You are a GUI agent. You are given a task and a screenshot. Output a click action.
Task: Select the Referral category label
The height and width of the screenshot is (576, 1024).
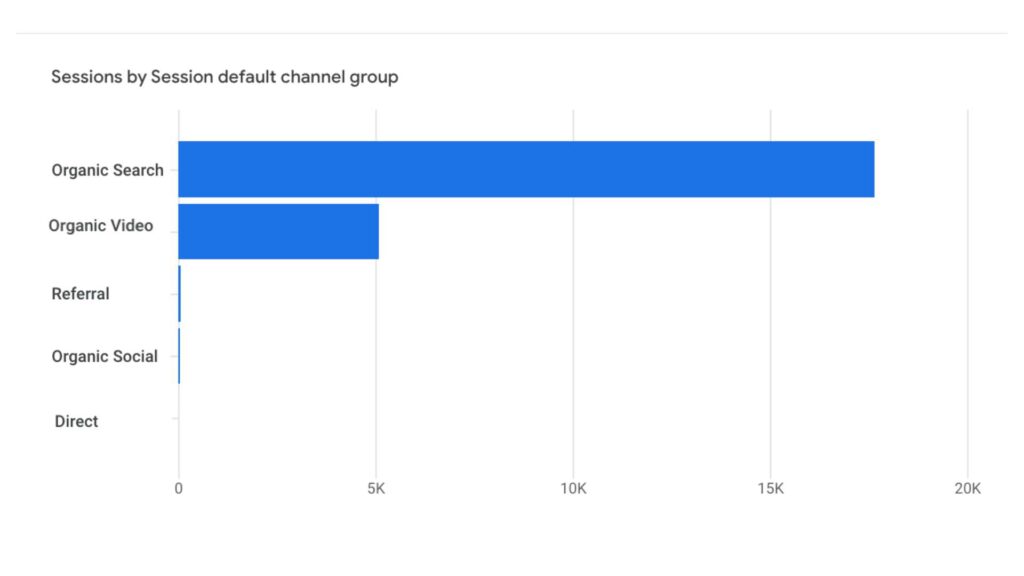[x=80, y=294]
